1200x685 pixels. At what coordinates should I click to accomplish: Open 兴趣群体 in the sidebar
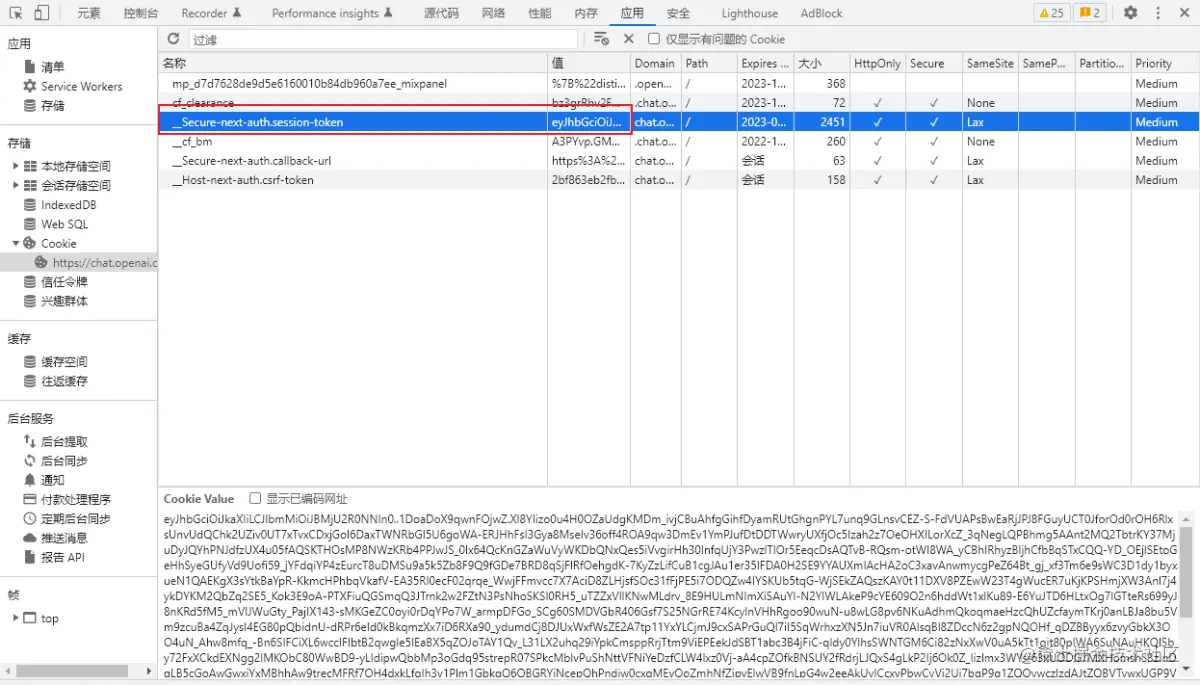click(x=64, y=301)
